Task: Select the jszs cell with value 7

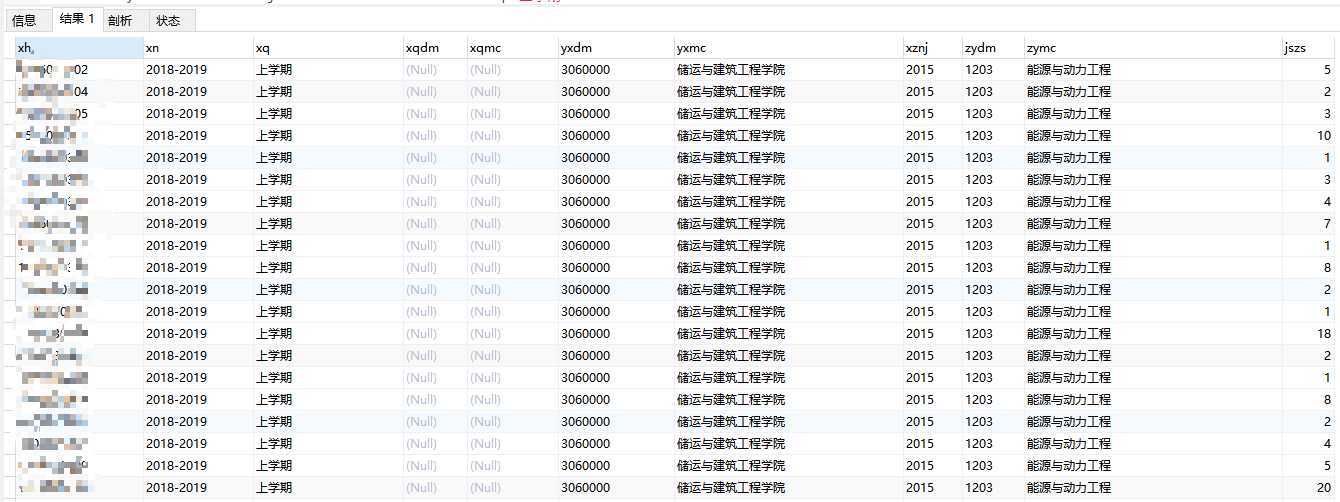Action: [x=1308, y=224]
